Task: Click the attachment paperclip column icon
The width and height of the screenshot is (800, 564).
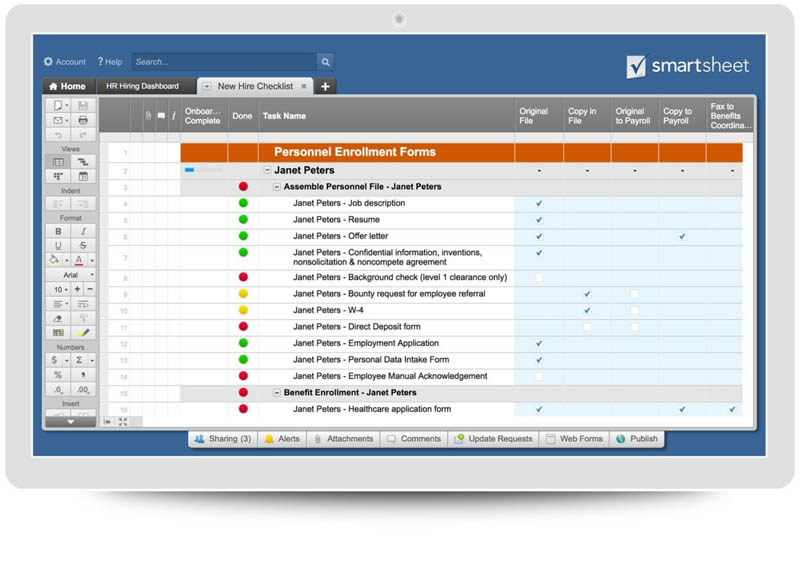Action: pyautogui.click(x=148, y=116)
